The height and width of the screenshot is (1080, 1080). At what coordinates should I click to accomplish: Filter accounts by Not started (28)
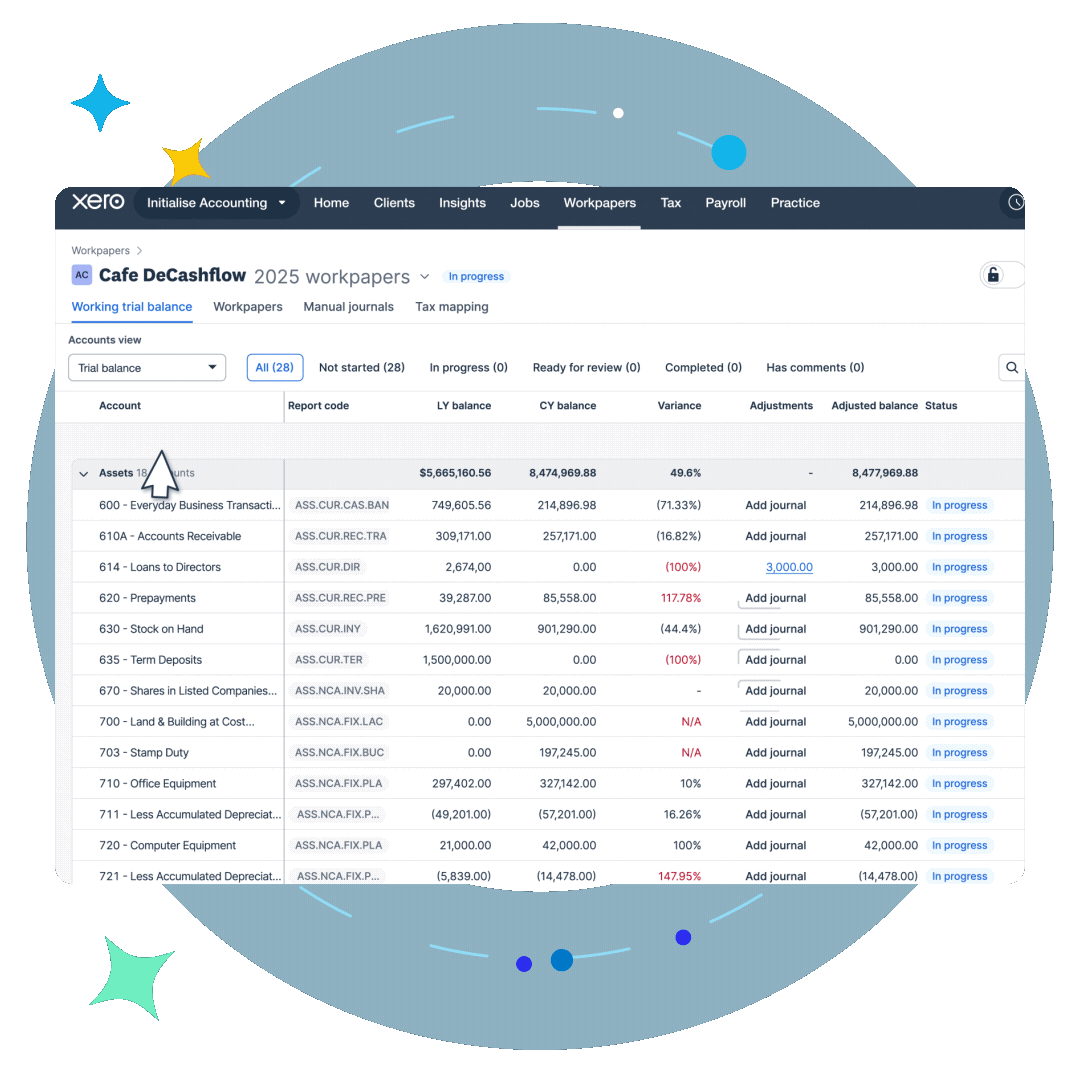361,368
